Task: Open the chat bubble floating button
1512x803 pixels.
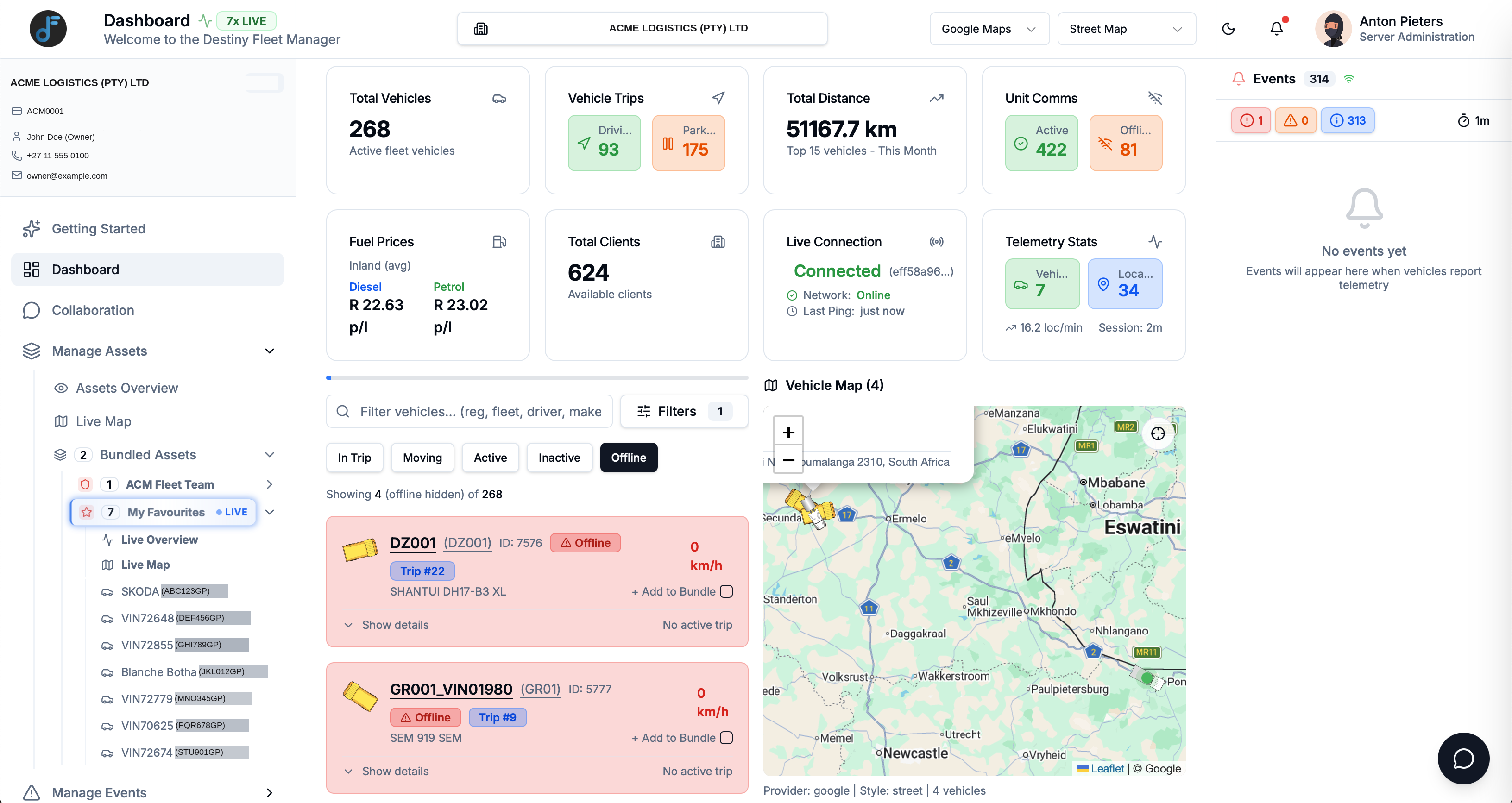Action: [1463, 759]
